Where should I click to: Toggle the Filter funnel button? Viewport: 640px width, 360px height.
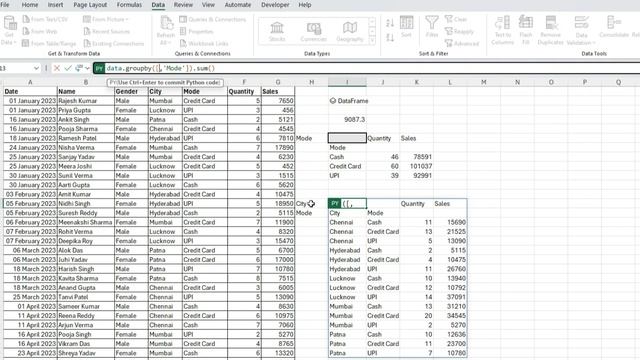(x=432, y=27)
